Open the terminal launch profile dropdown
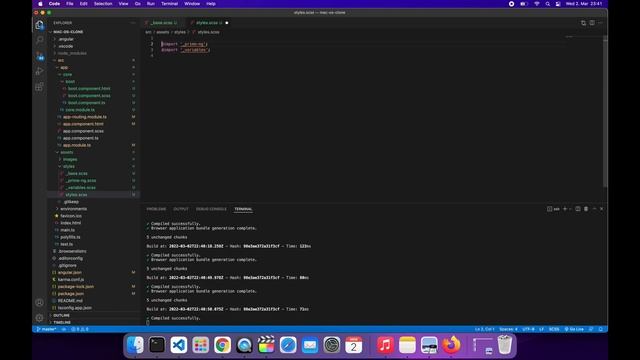The height and width of the screenshot is (360, 640). [x=570, y=209]
